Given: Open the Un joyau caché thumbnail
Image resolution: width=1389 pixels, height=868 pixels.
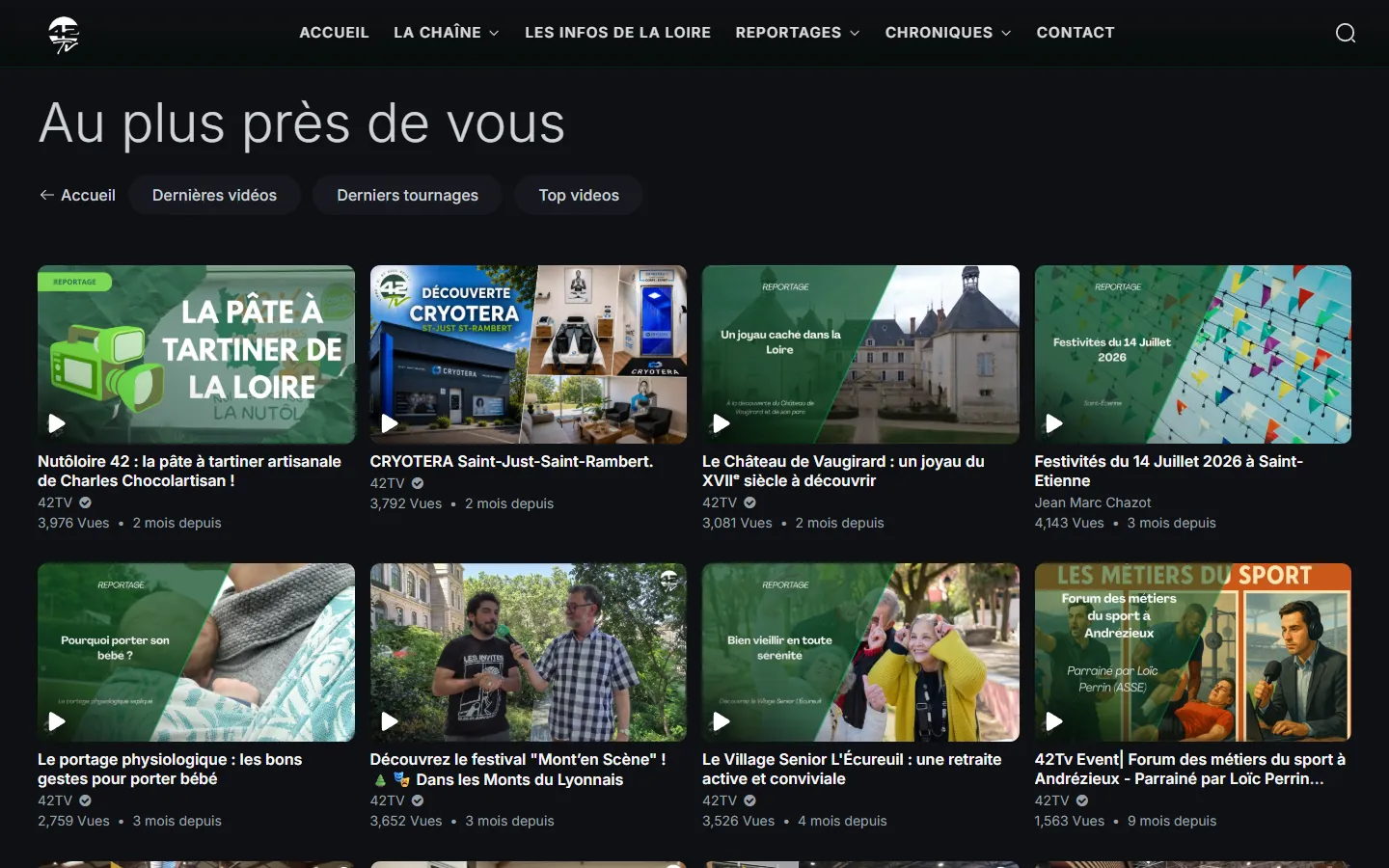Looking at the screenshot, I should coord(860,354).
